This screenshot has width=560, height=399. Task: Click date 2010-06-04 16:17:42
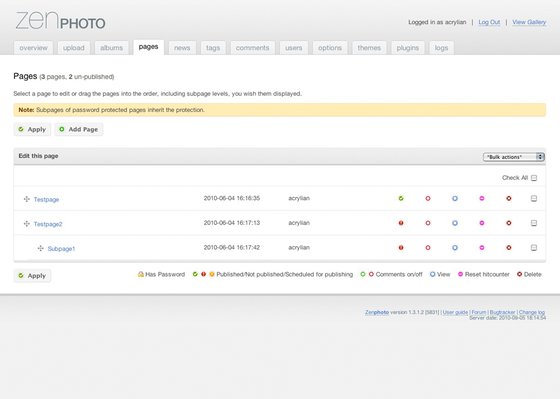tap(232, 248)
